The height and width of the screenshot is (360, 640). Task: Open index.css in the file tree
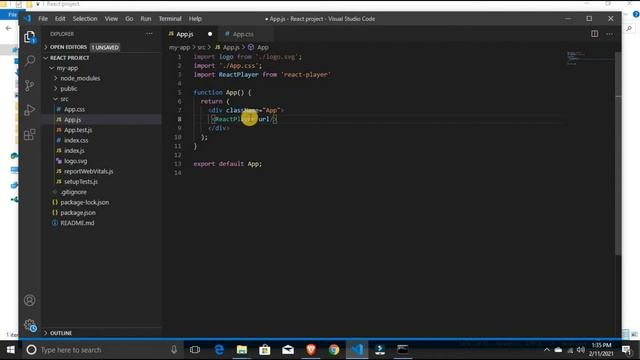pyautogui.click(x=76, y=140)
